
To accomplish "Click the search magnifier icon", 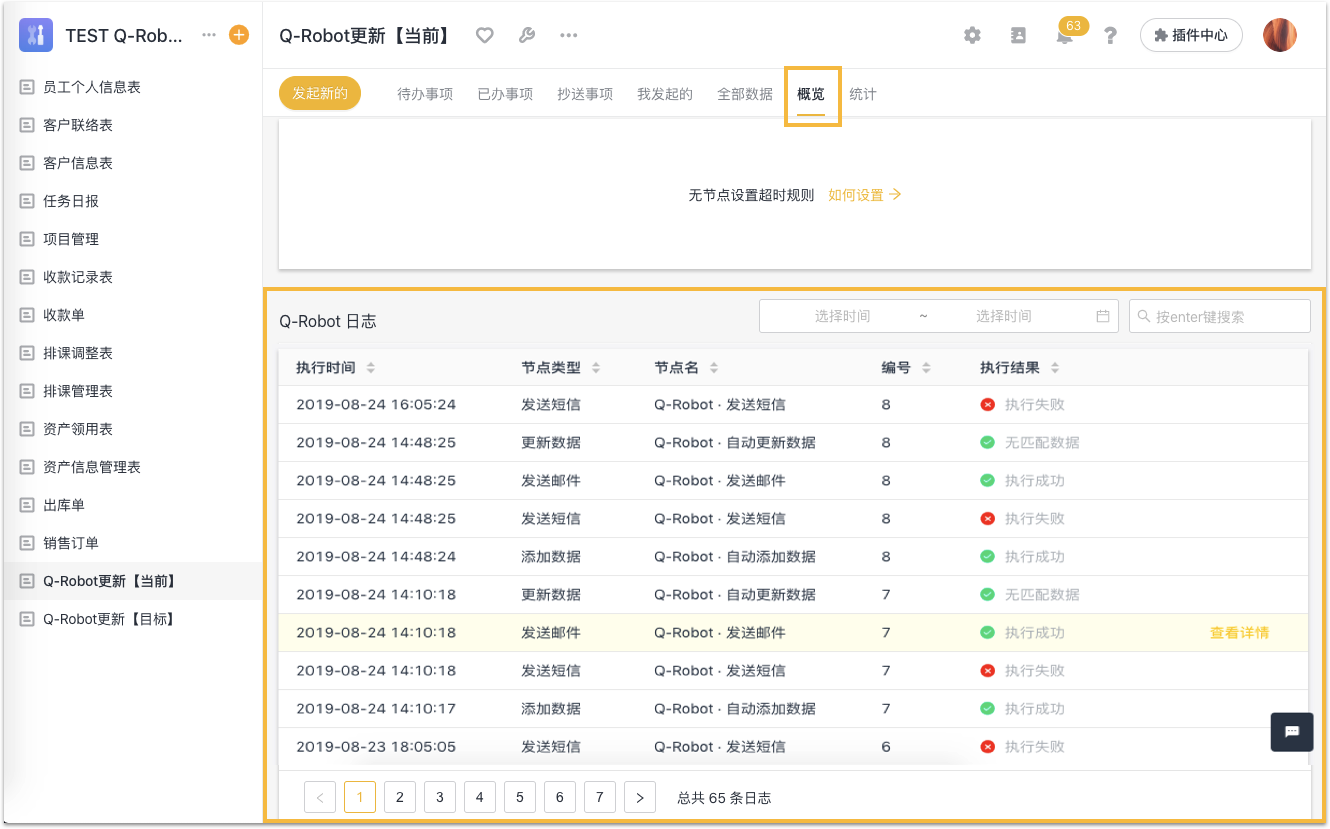I will [x=1144, y=316].
